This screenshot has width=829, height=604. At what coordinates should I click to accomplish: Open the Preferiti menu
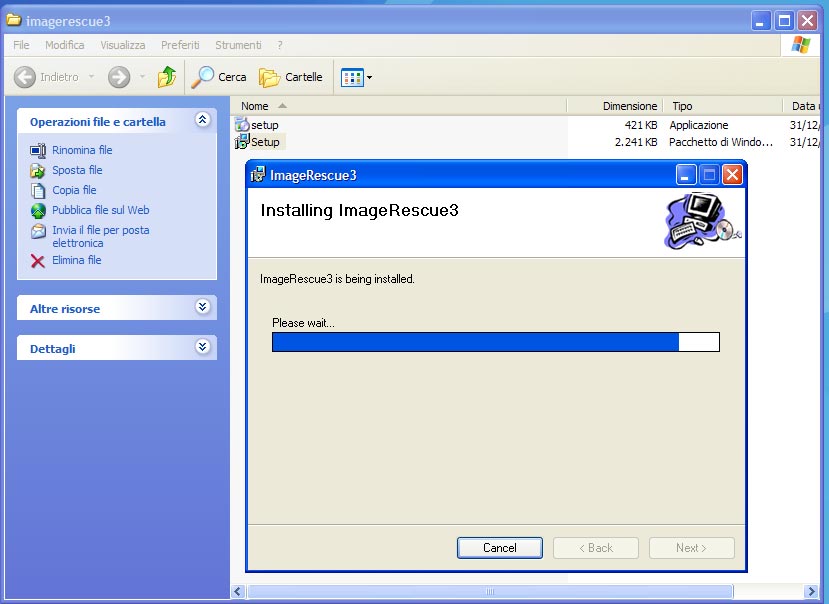(180, 45)
